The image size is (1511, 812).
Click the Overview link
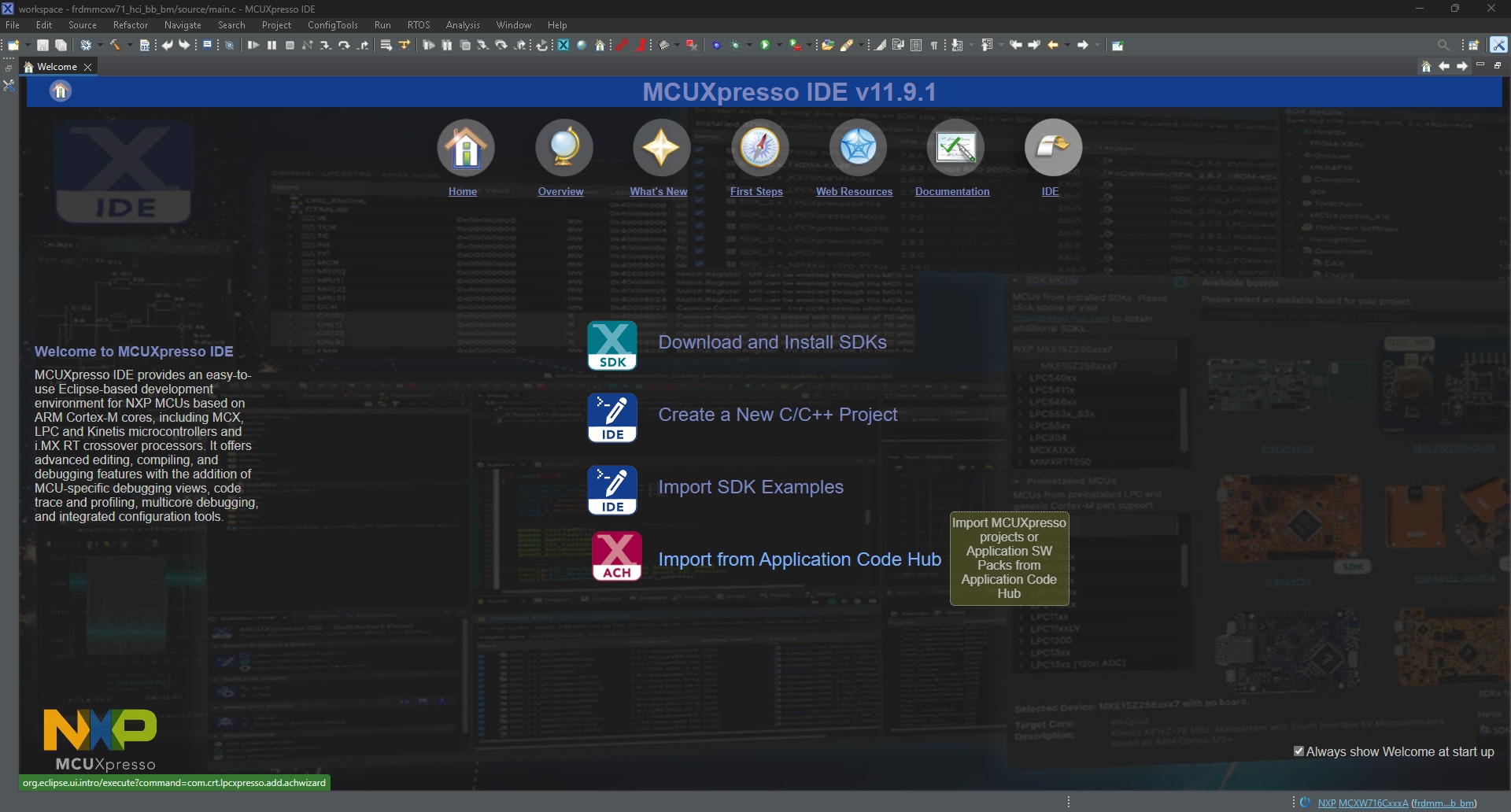pos(560,191)
